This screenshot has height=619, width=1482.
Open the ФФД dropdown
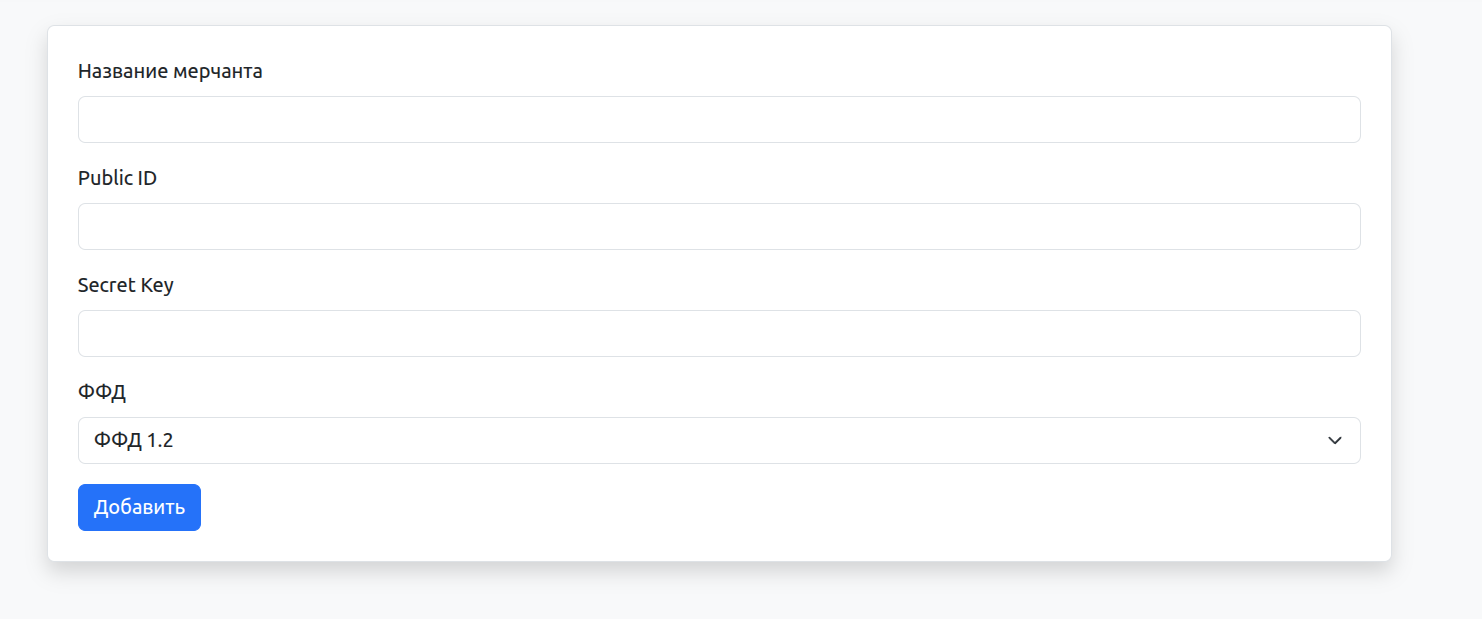(718, 441)
